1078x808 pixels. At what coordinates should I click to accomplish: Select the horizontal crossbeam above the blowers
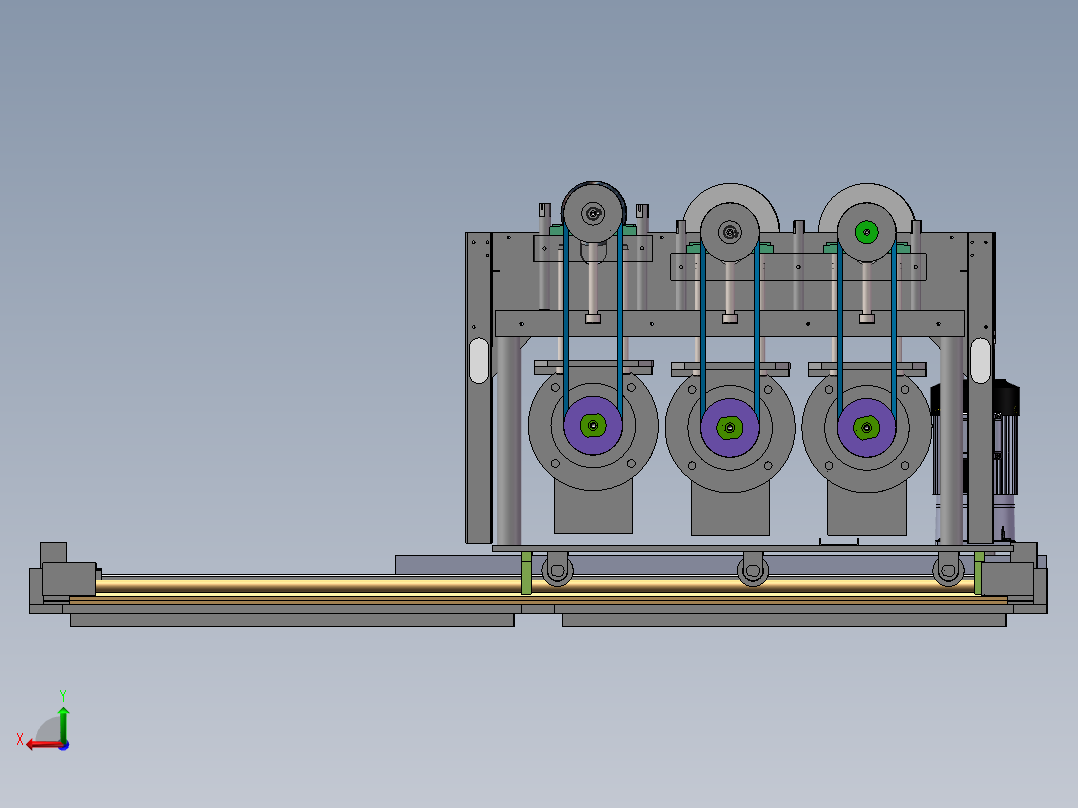pyautogui.click(x=729, y=323)
